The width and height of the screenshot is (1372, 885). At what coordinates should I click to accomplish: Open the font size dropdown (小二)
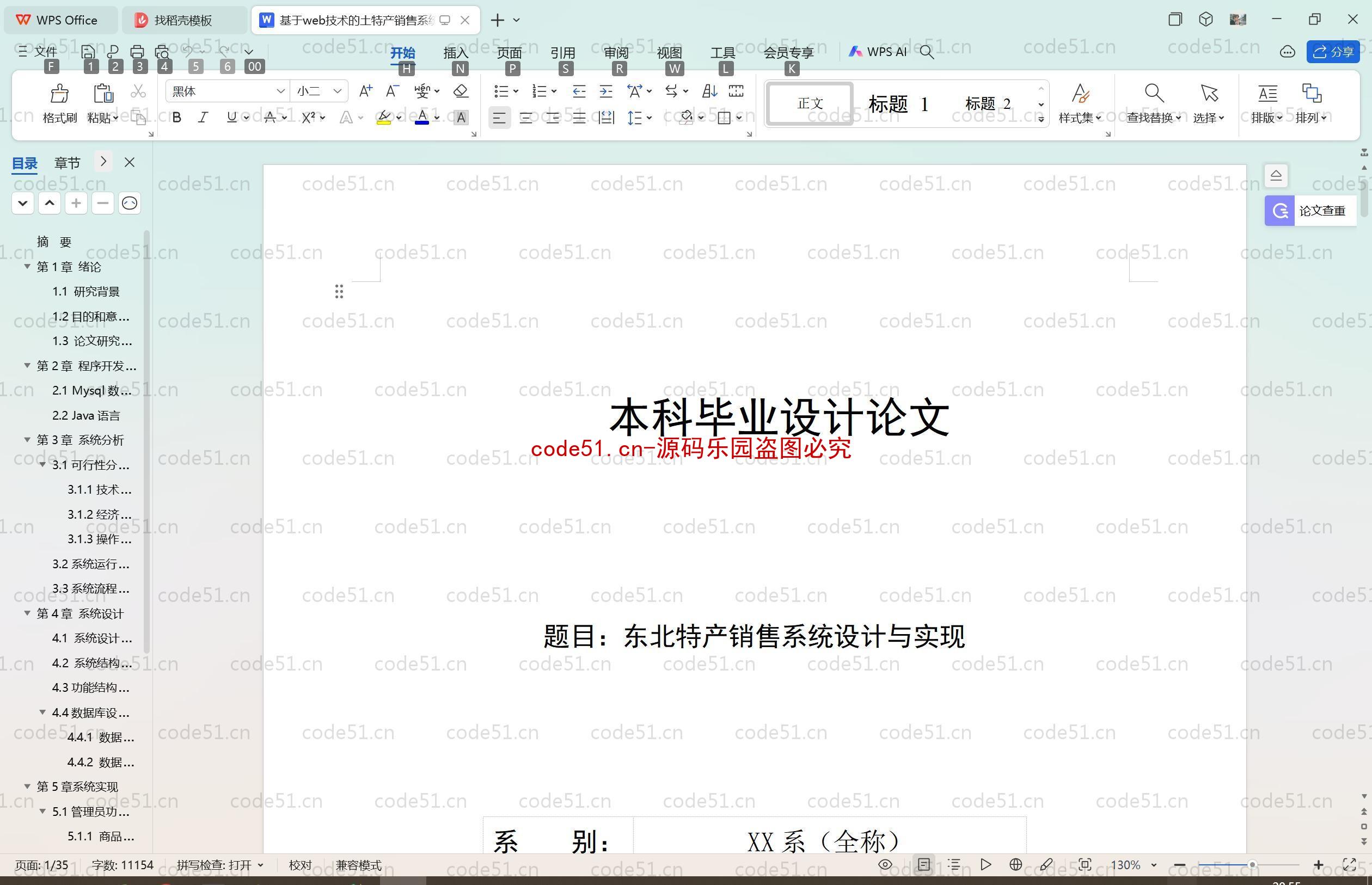pyautogui.click(x=338, y=91)
